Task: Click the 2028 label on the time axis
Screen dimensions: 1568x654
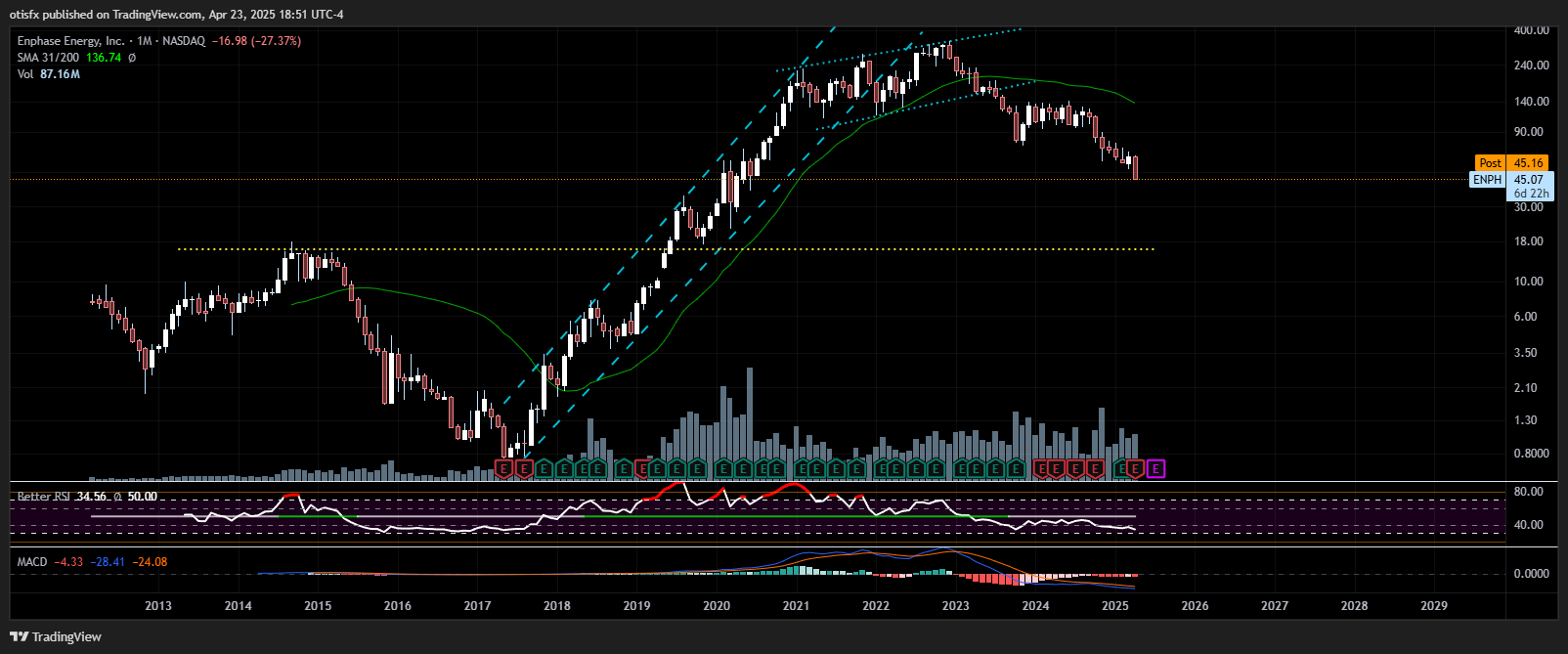Action: coord(1355,606)
